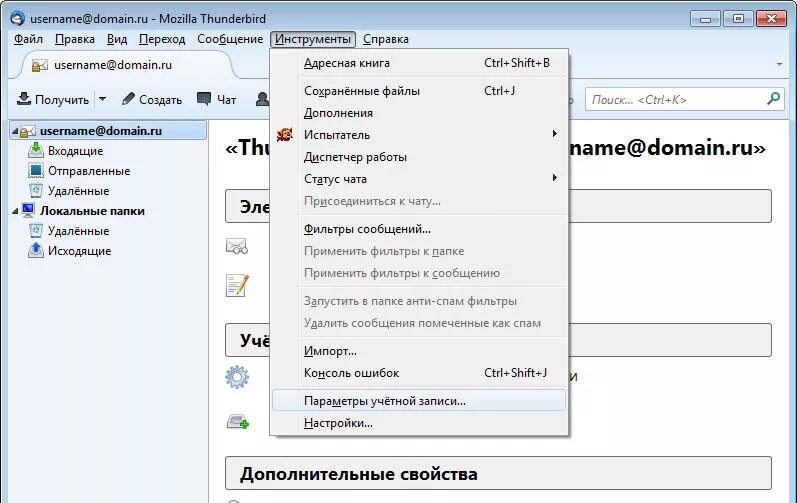Choose Диспетчер работы menu entry

pos(419,157)
